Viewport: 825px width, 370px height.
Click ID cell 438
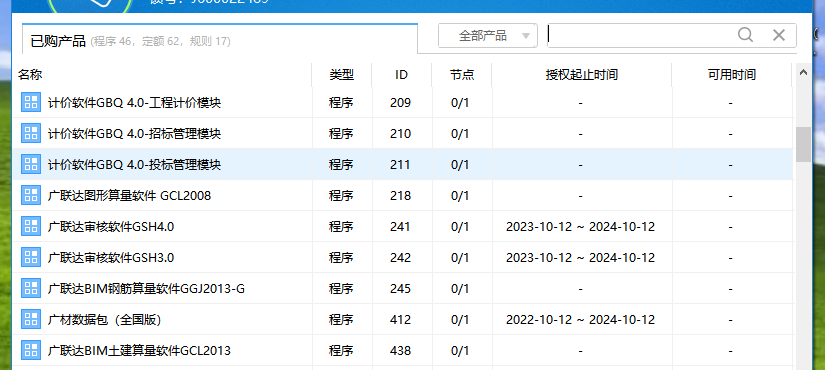(x=400, y=351)
